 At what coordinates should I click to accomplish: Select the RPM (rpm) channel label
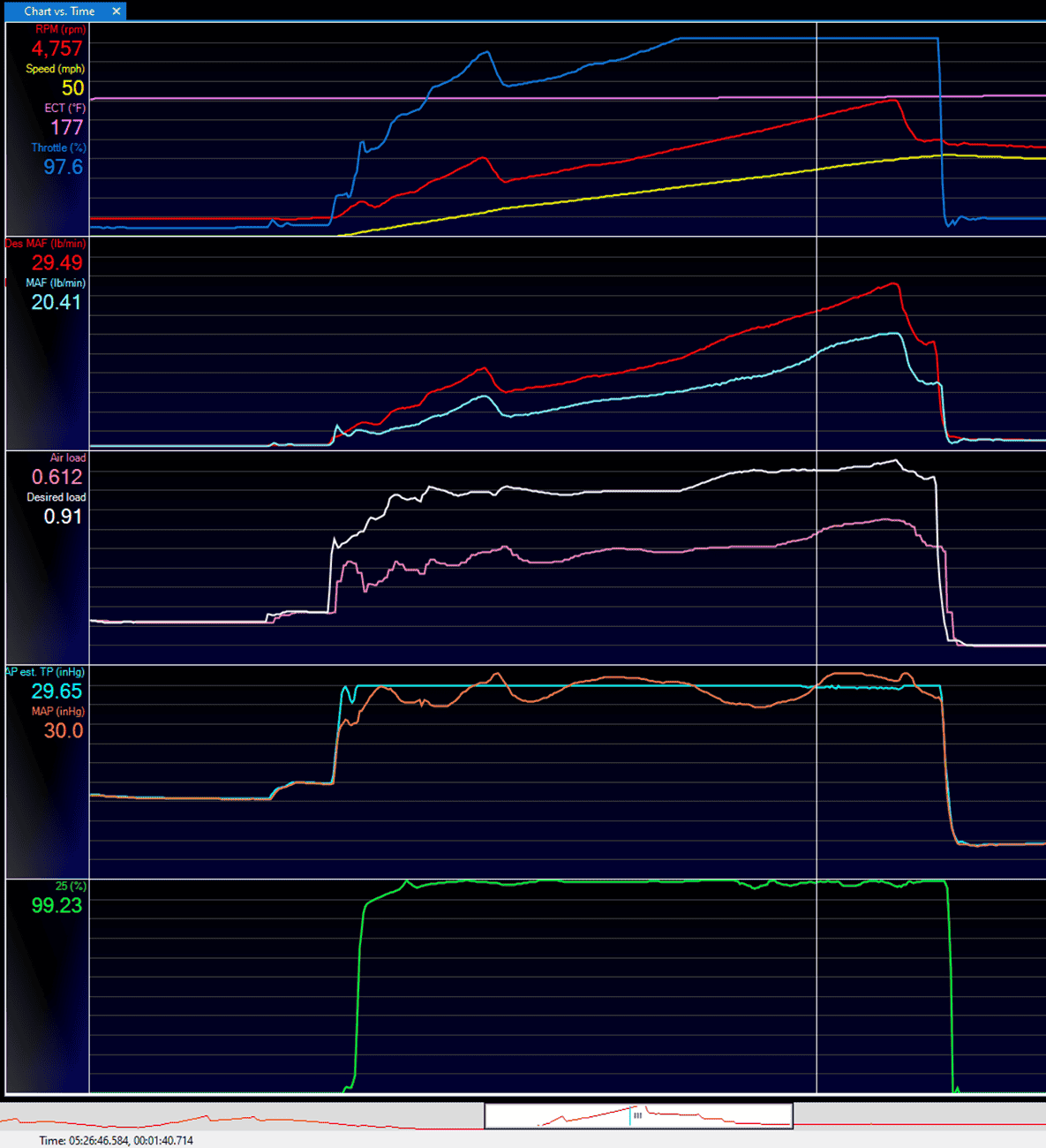coord(60,29)
